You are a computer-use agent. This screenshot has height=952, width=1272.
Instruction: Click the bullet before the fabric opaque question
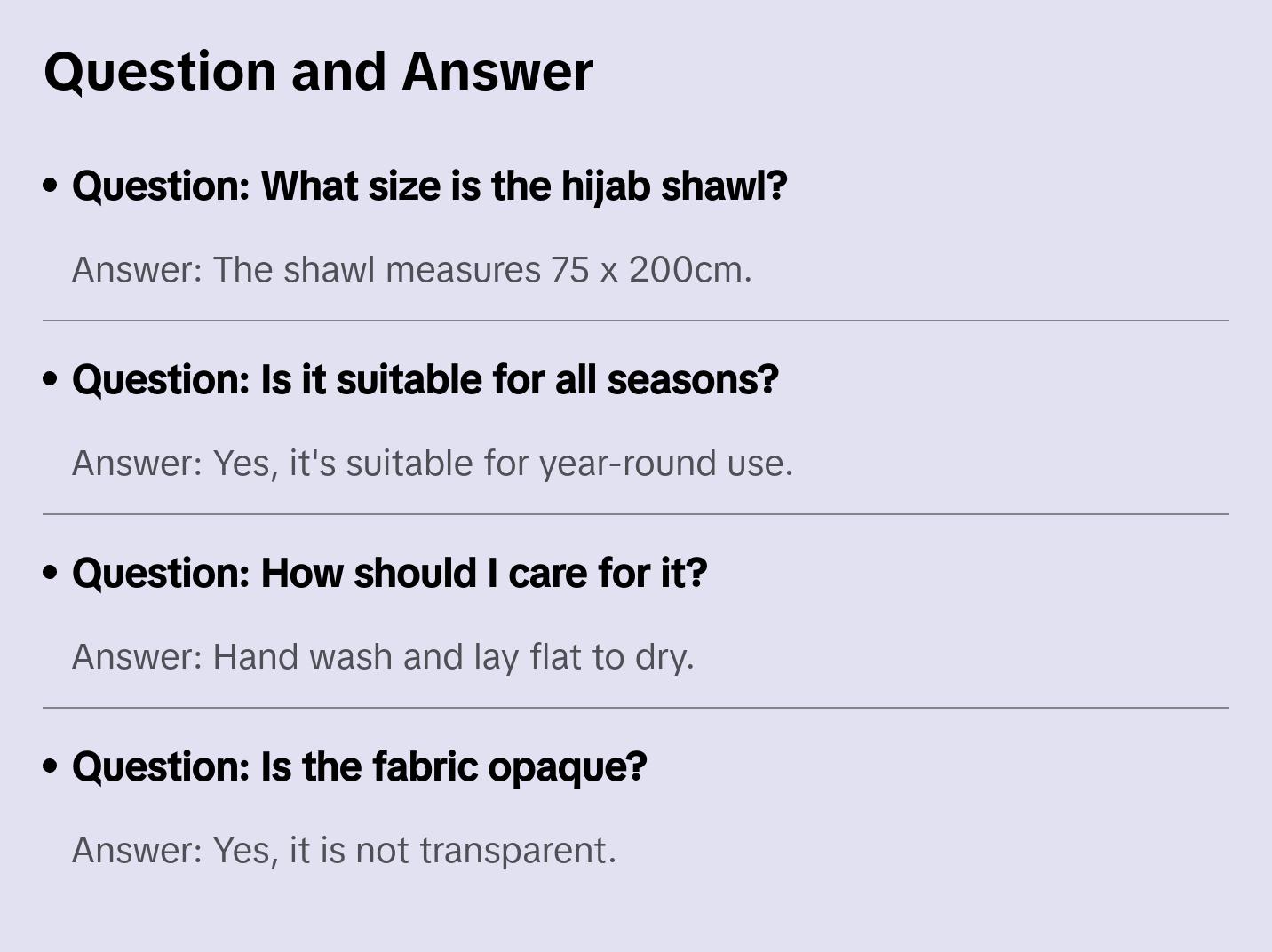point(51,767)
